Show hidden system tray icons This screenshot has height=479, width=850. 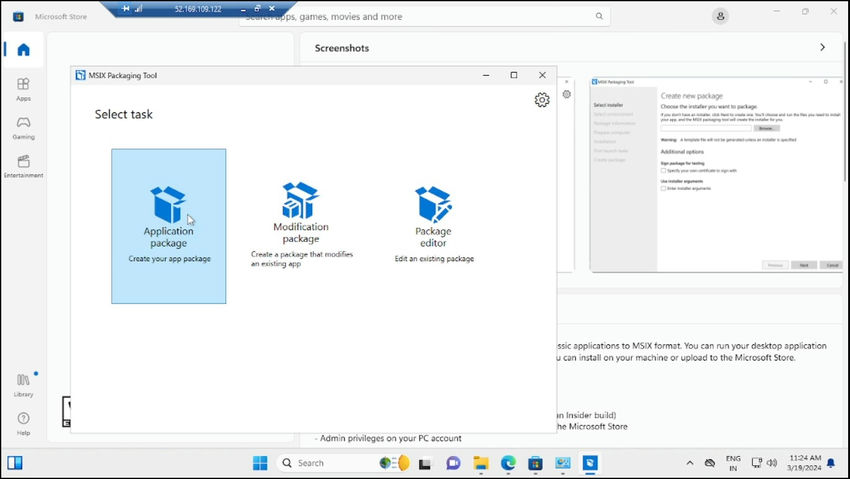[x=690, y=463]
